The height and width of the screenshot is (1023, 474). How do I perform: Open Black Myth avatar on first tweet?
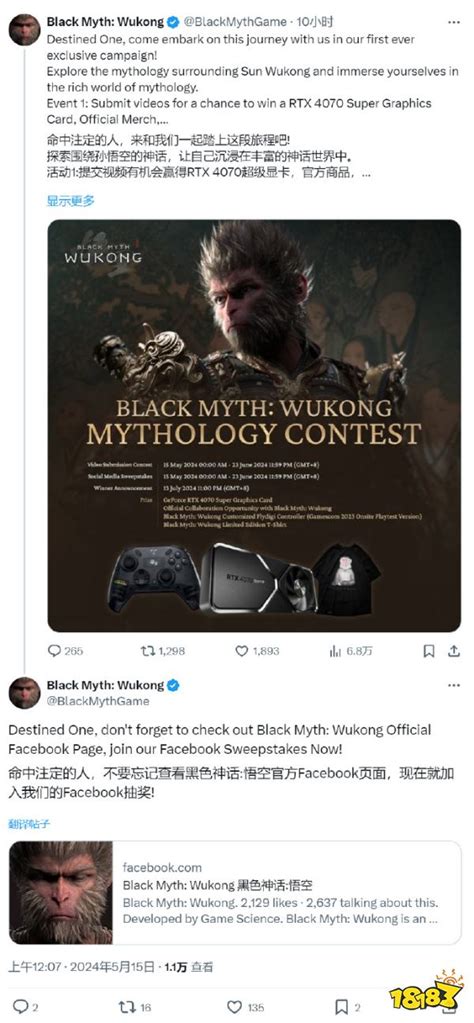coord(25,30)
